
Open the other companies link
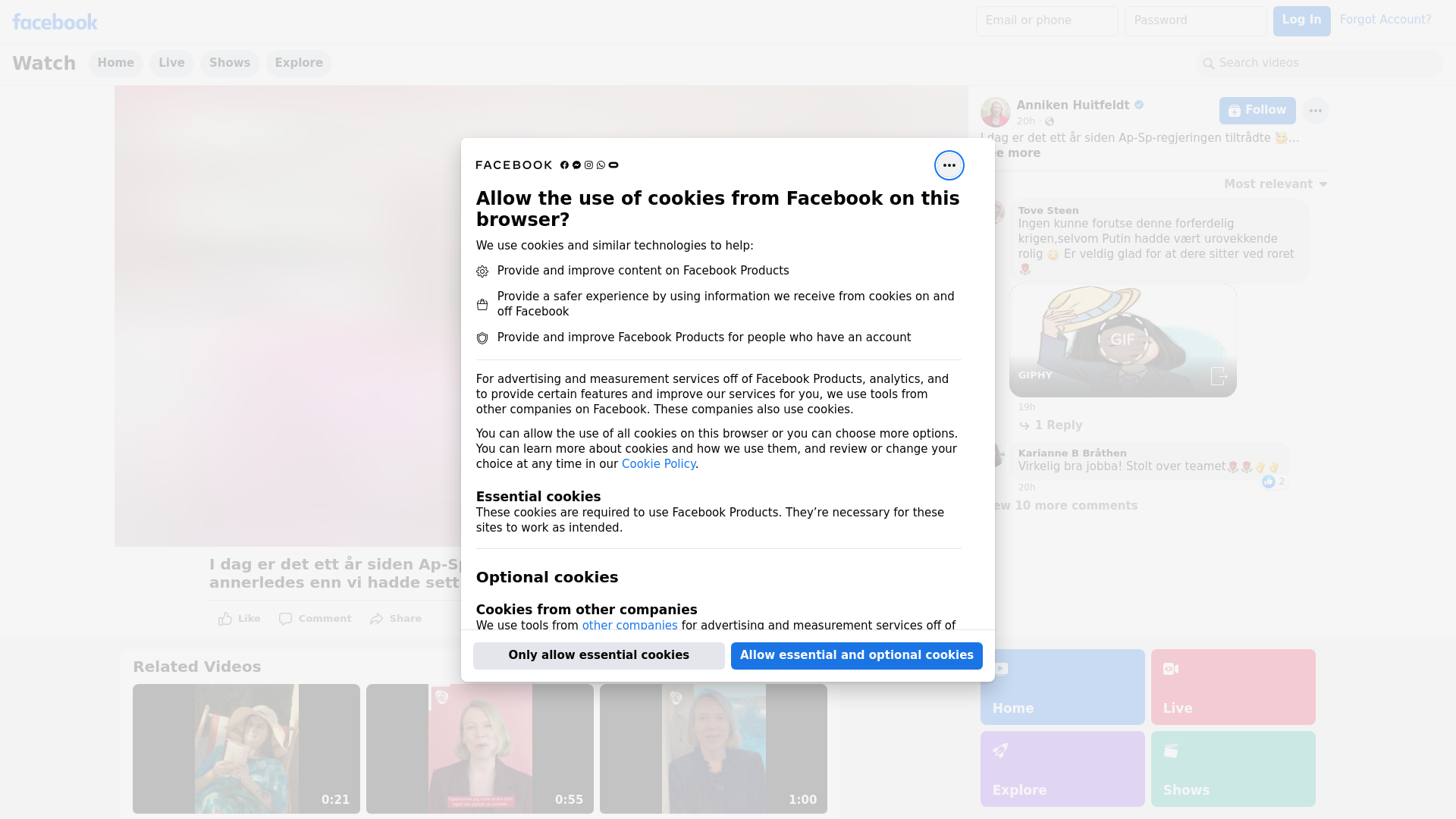[x=629, y=626]
